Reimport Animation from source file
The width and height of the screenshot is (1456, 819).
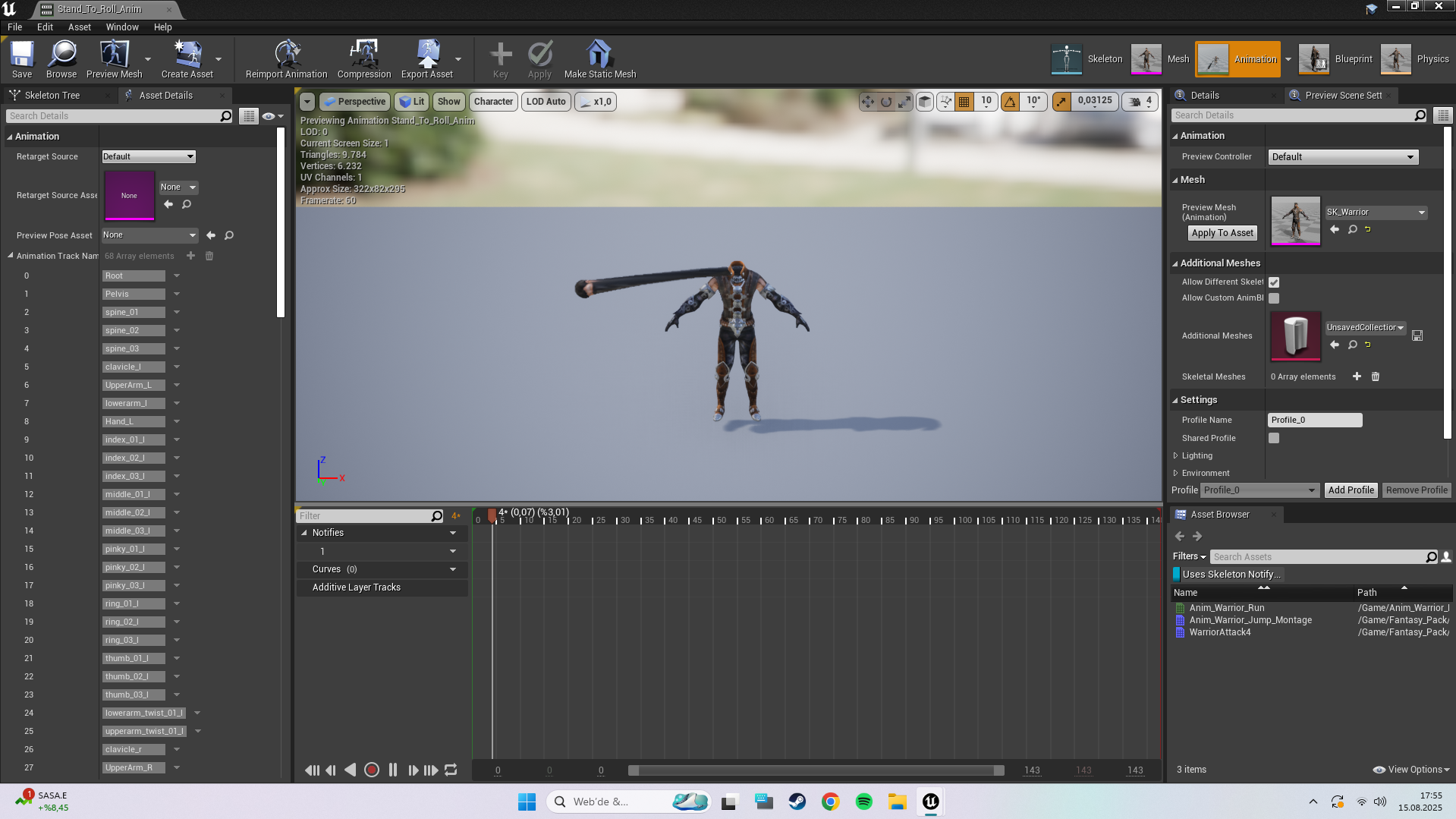tap(287, 59)
